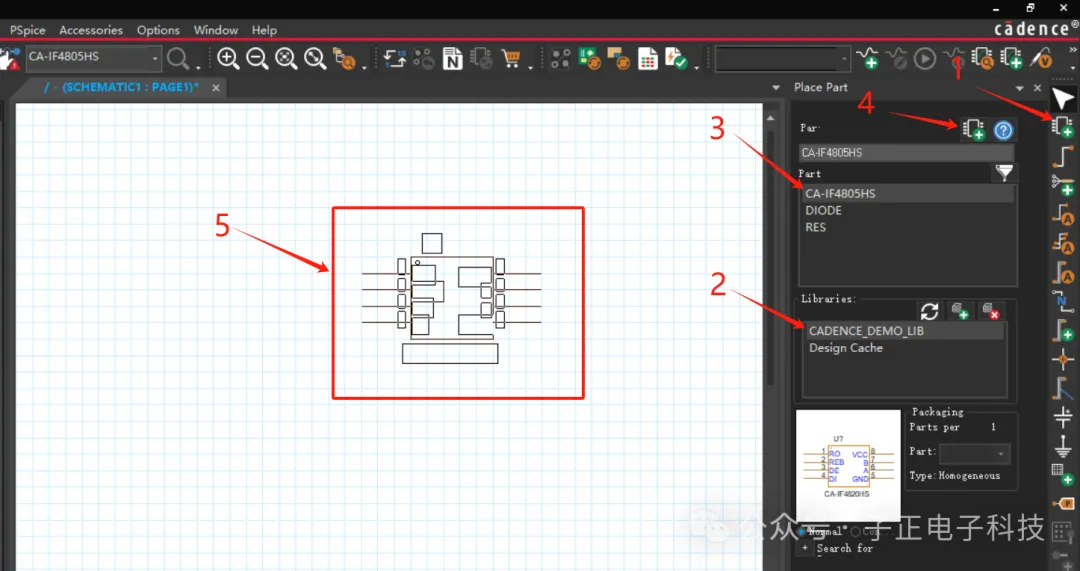This screenshot has width=1080, height=571.
Task: Open the document tabs list arrow
Action: tap(776, 88)
